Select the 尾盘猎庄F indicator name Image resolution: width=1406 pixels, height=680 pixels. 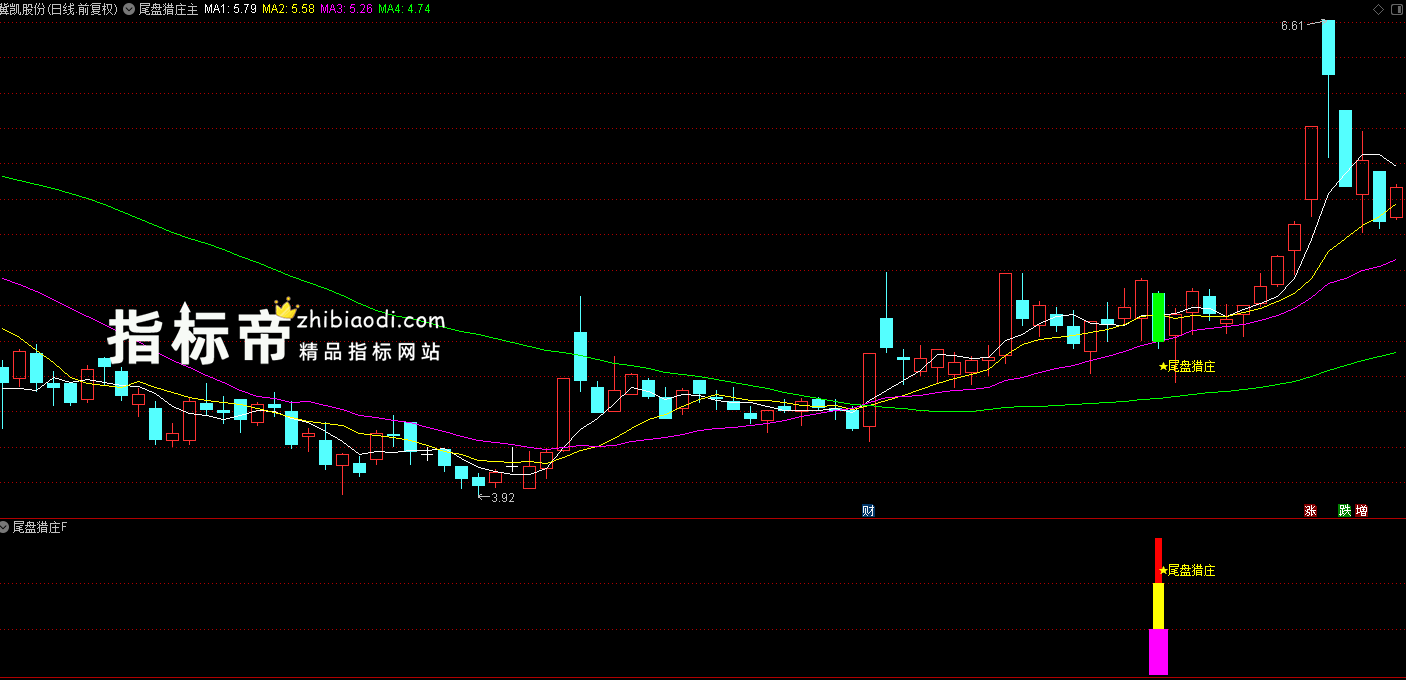40,527
